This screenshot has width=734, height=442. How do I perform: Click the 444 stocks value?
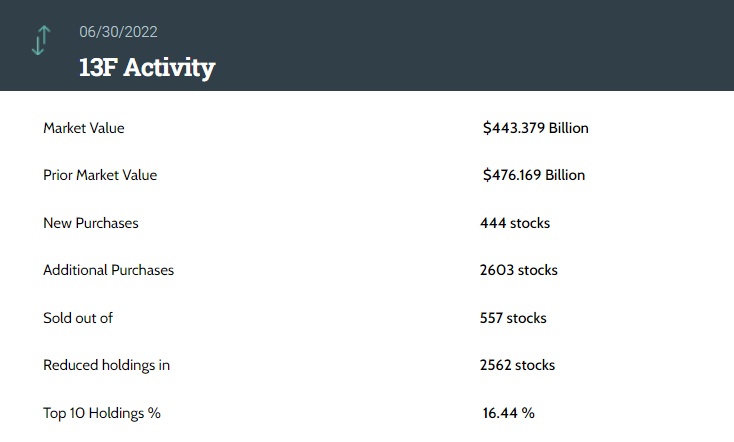click(x=515, y=223)
